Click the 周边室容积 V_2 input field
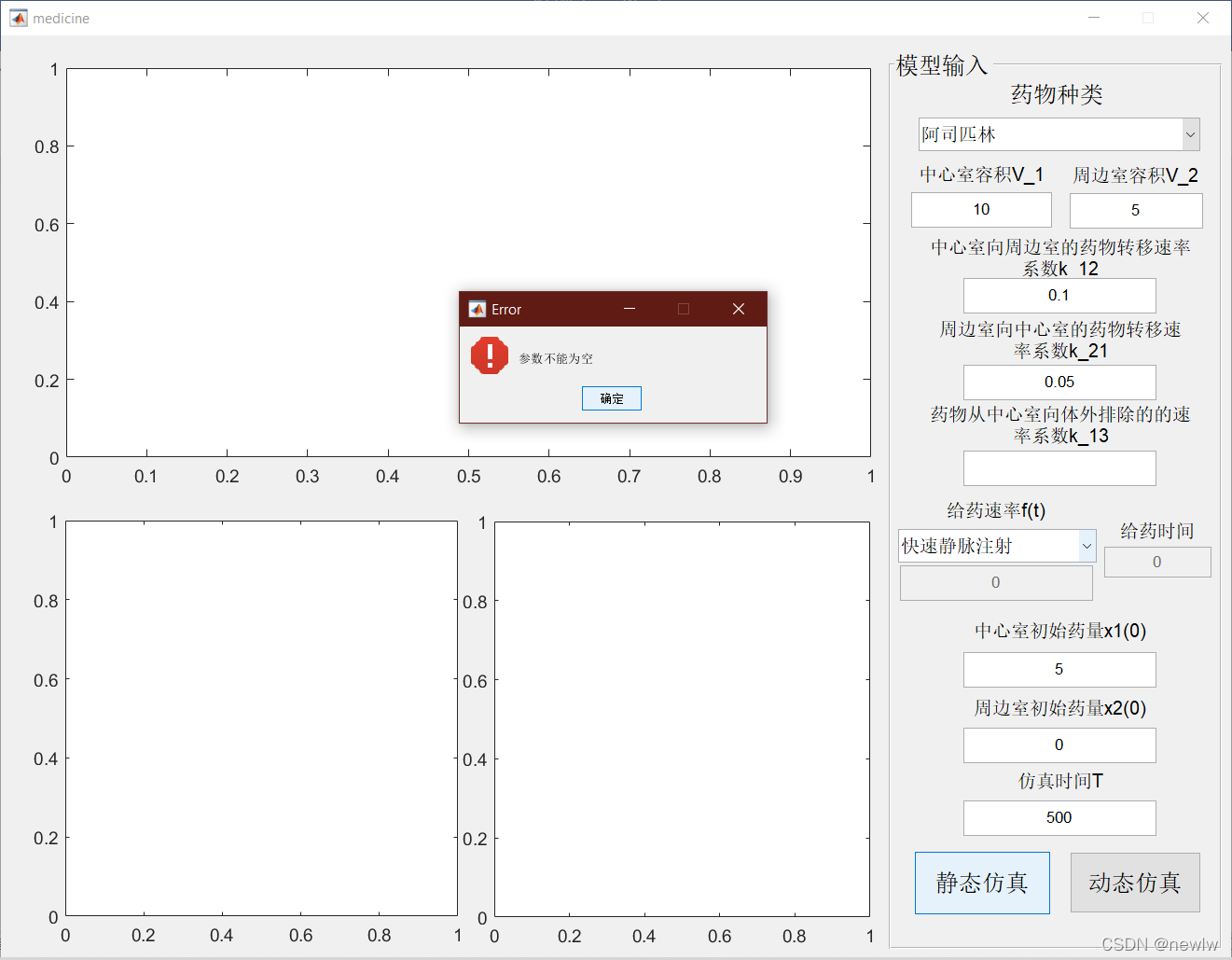The image size is (1232, 960). (x=1136, y=211)
